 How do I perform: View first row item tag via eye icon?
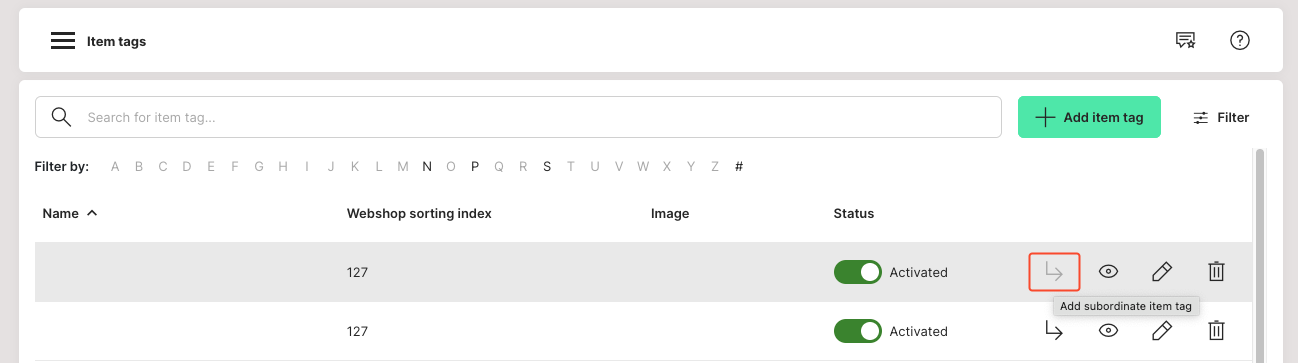[x=1108, y=271]
